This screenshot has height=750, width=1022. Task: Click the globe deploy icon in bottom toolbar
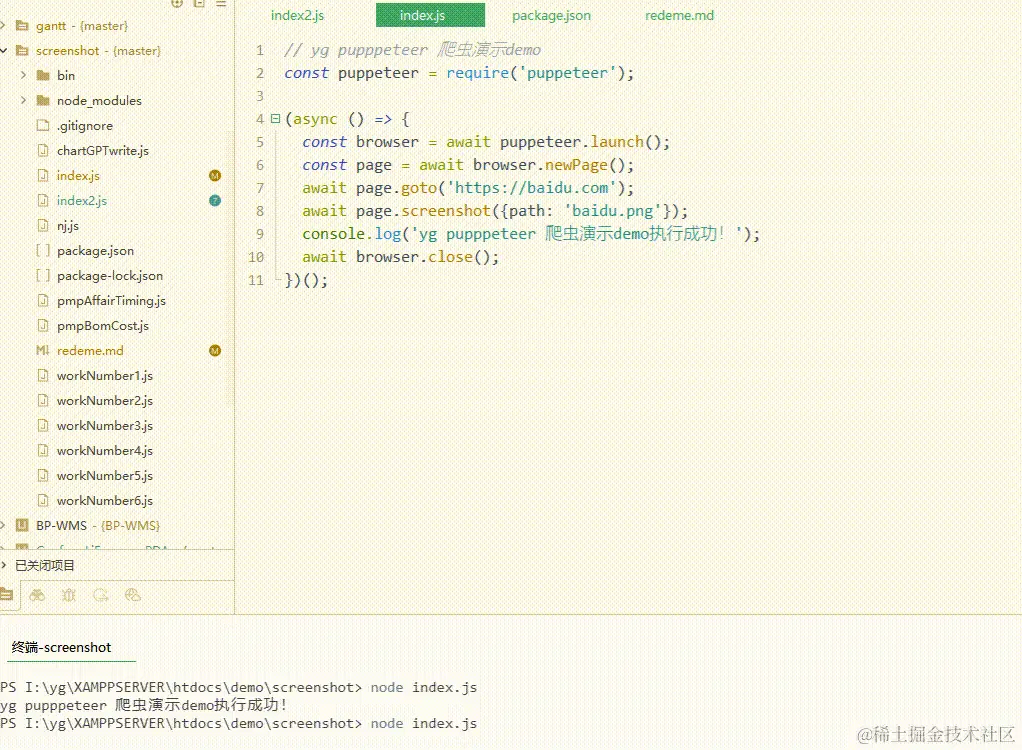(133, 595)
